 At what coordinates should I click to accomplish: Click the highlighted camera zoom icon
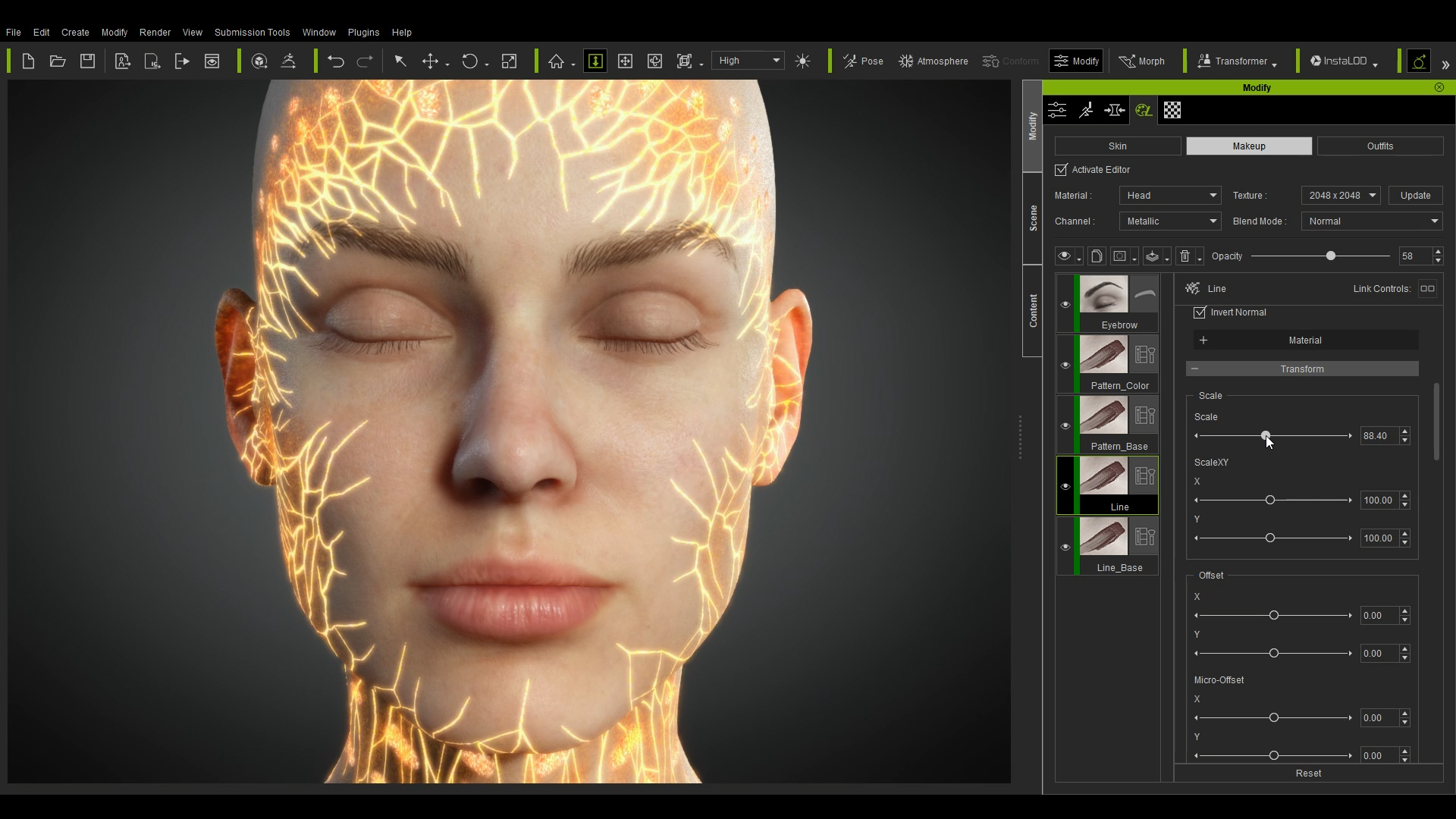point(596,61)
